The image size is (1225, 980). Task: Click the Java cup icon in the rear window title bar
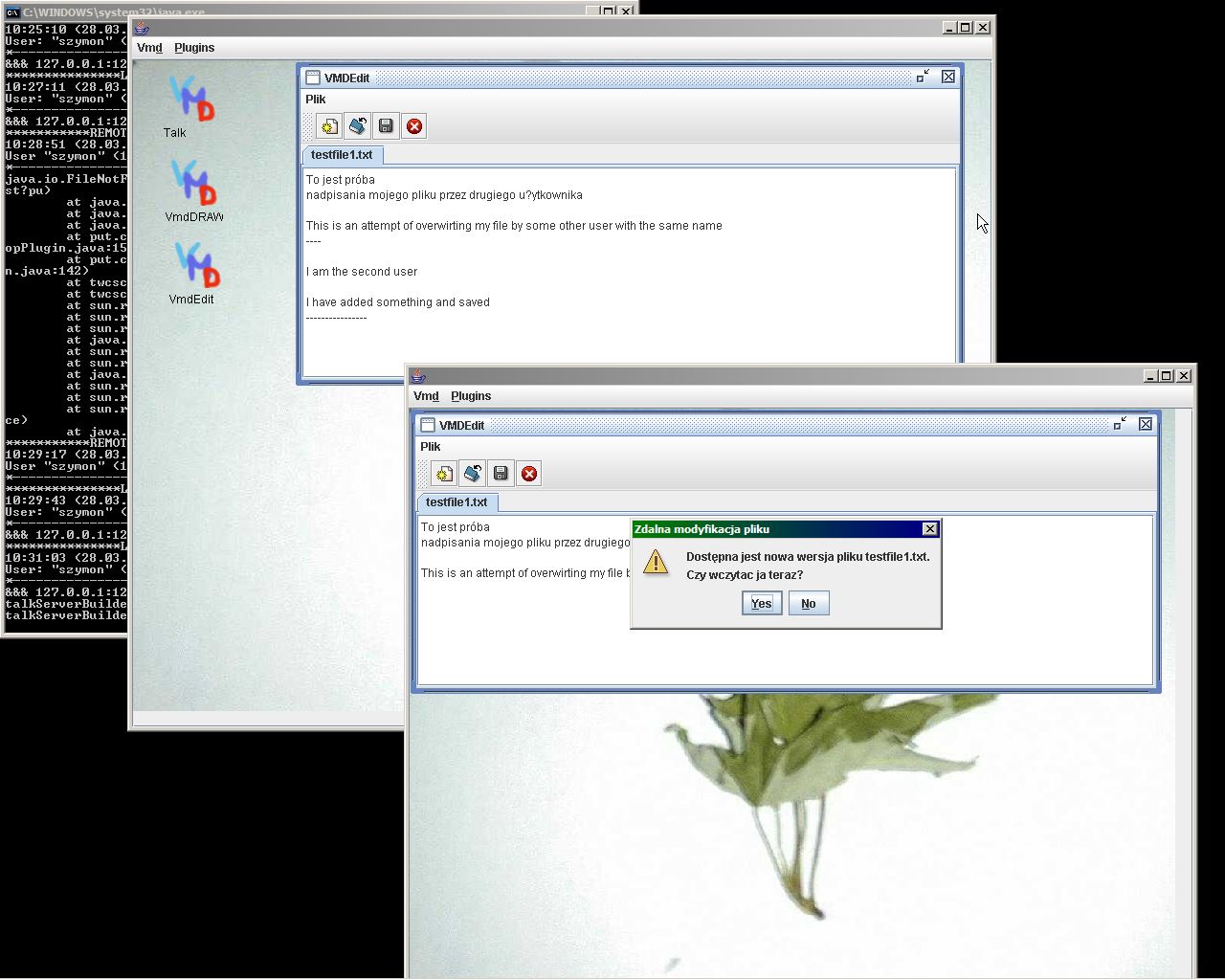pyautogui.click(x=142, y=28)
